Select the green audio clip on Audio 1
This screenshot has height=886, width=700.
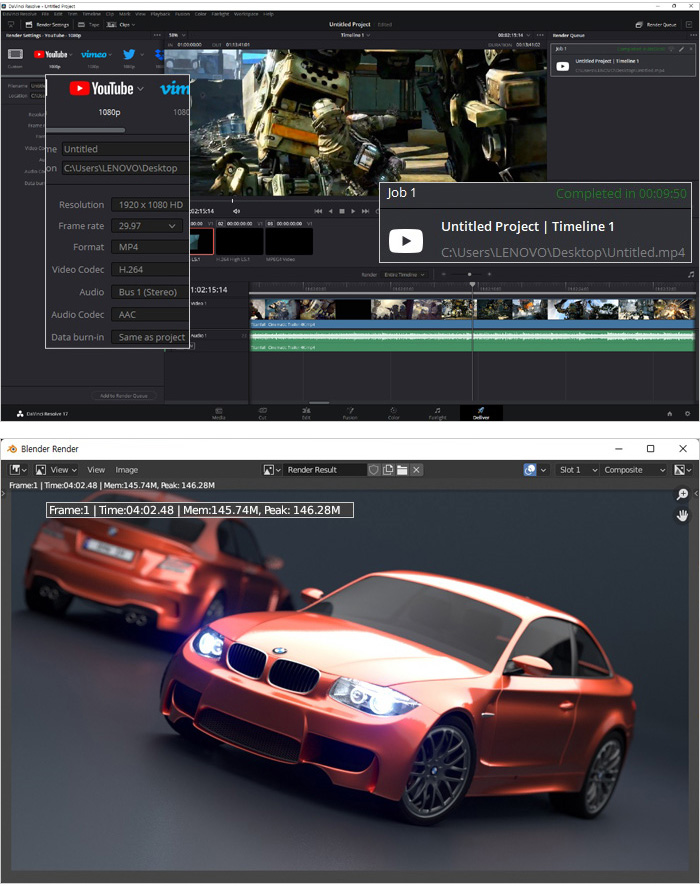click(472, 340)
